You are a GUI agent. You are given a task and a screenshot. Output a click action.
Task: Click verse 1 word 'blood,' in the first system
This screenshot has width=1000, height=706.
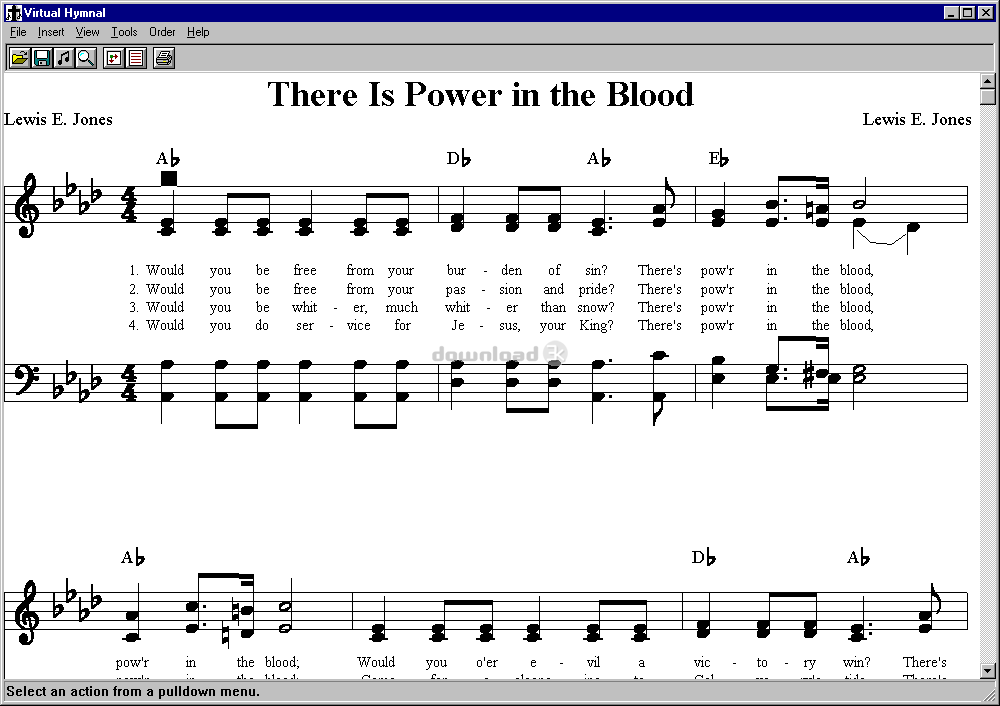click(857, 270)
